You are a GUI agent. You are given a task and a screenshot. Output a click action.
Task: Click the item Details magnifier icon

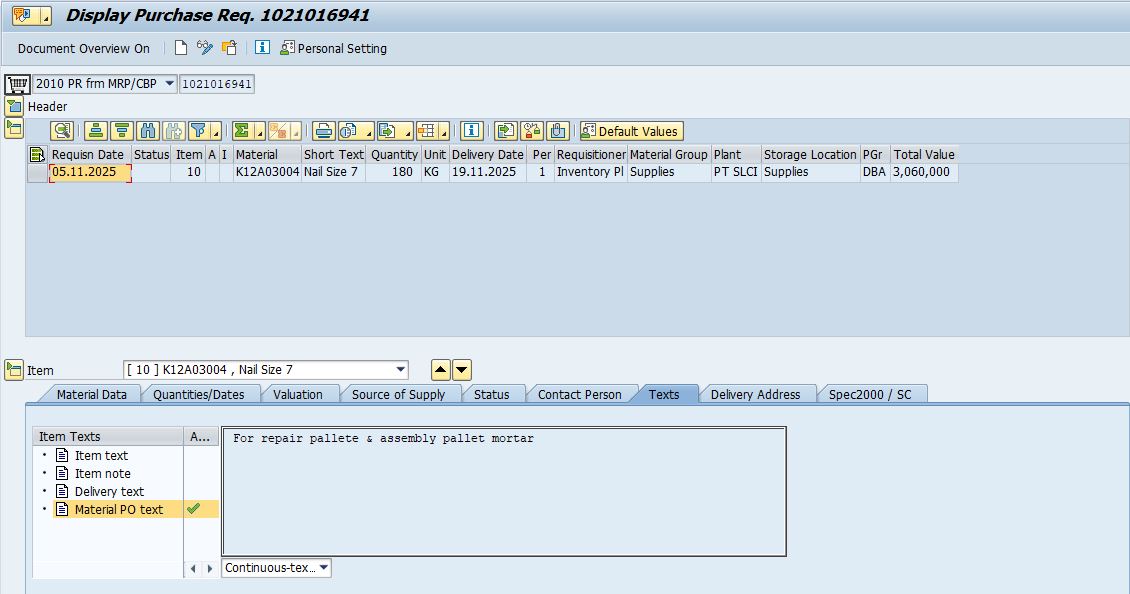tap(62, 131)
